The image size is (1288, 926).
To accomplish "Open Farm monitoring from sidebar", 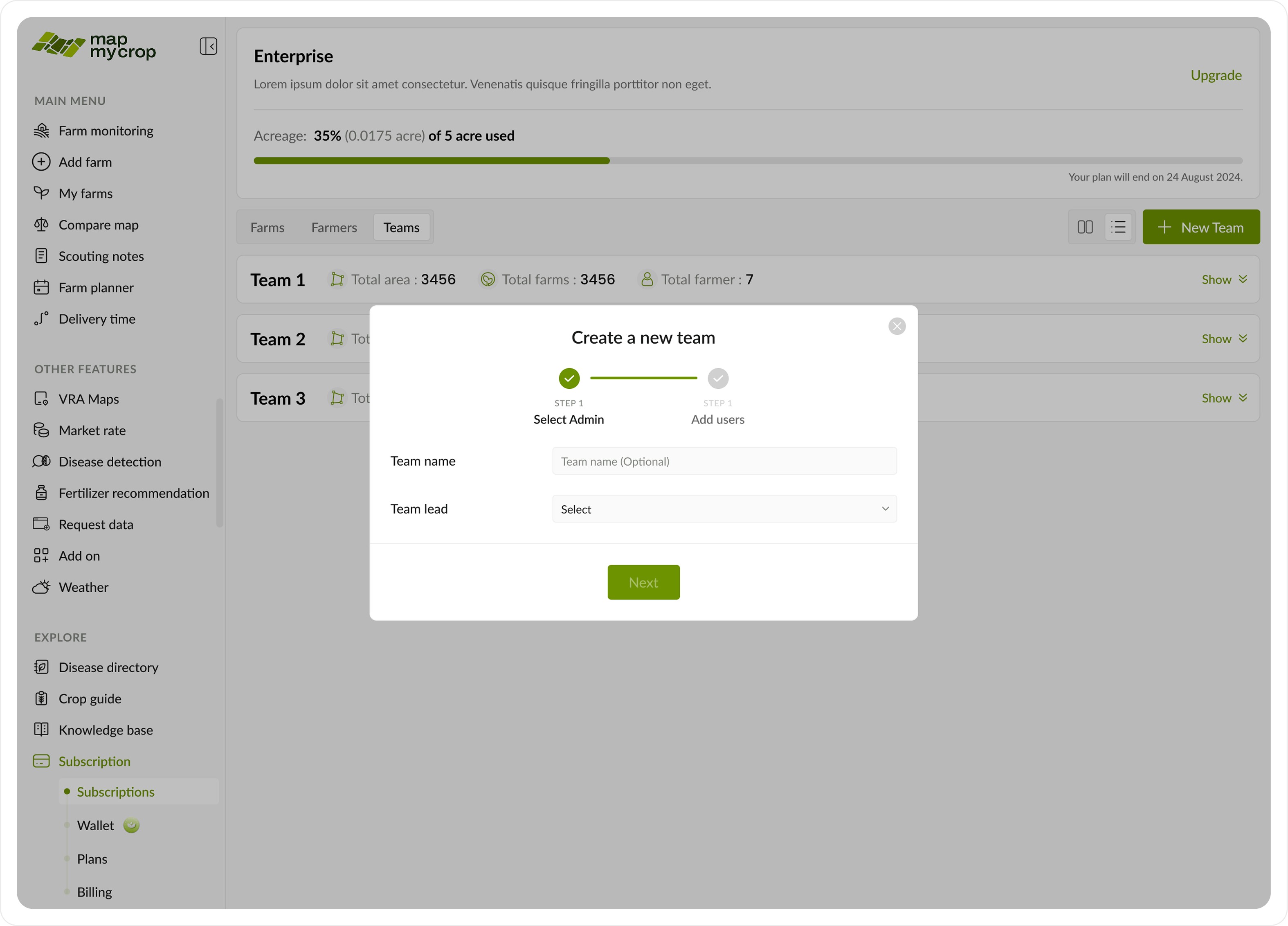I will coord(106,131).
